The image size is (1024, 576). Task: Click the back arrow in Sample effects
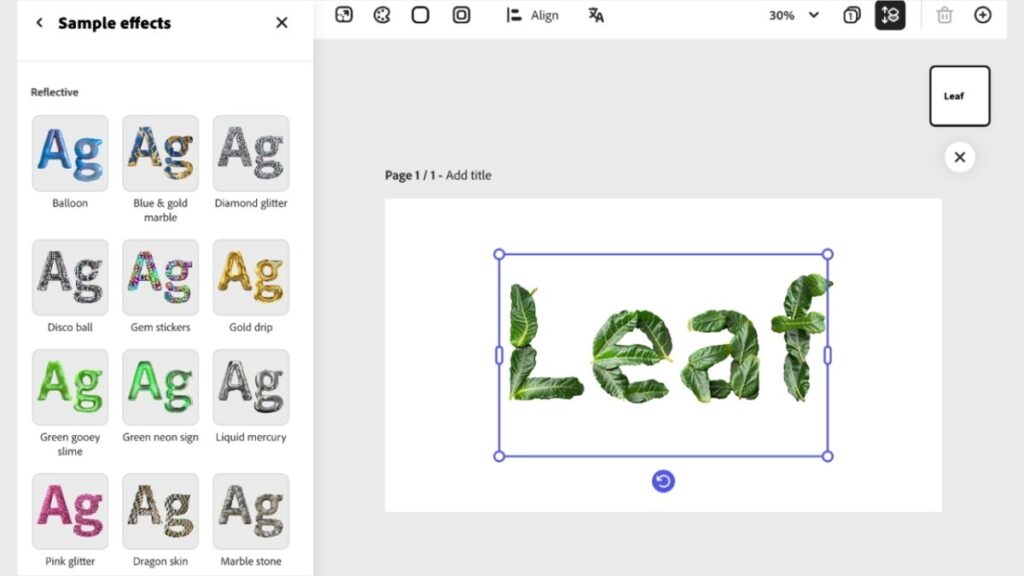coord(39,23)
